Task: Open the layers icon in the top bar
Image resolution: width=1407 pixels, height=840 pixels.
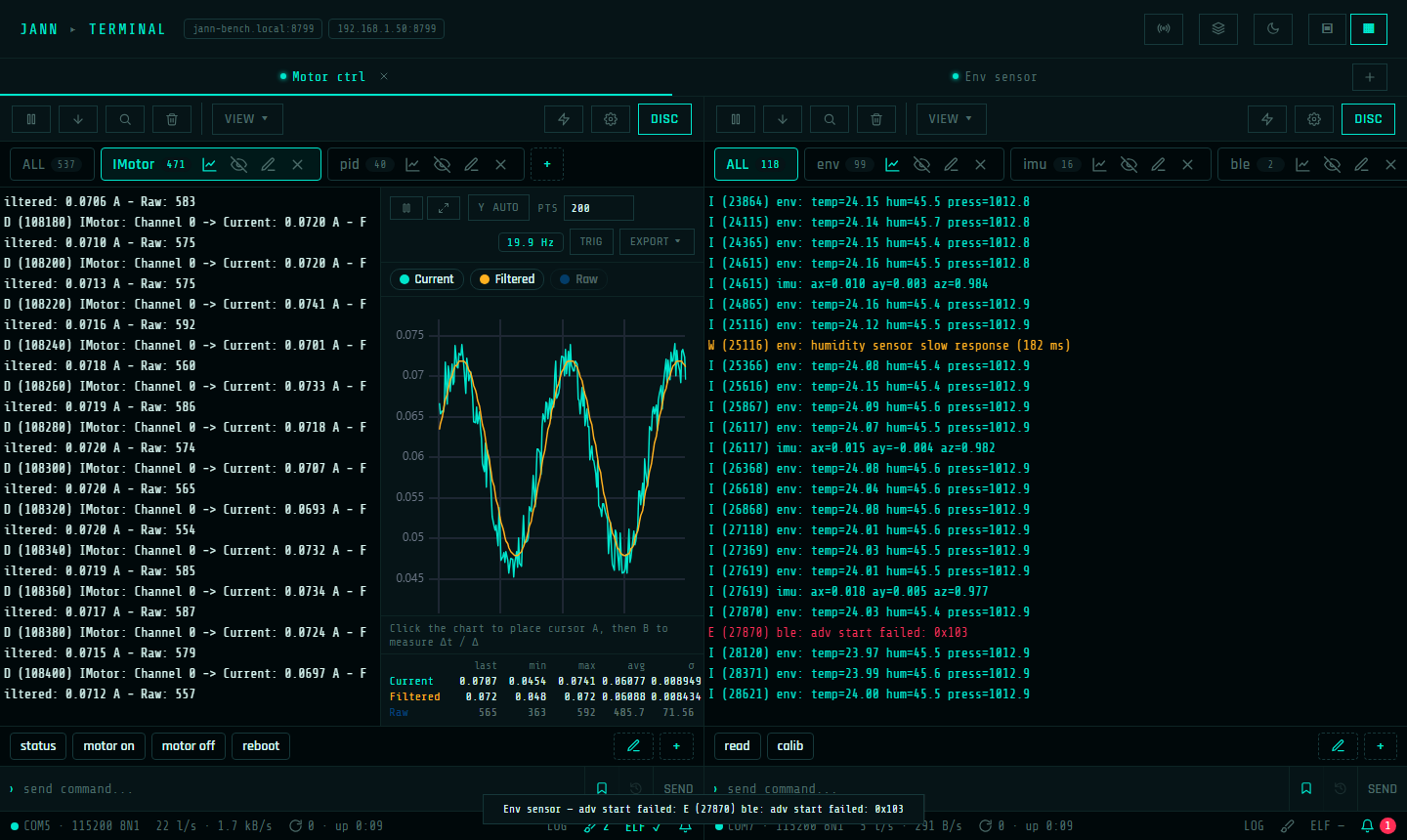Action: coord(1218,28)
